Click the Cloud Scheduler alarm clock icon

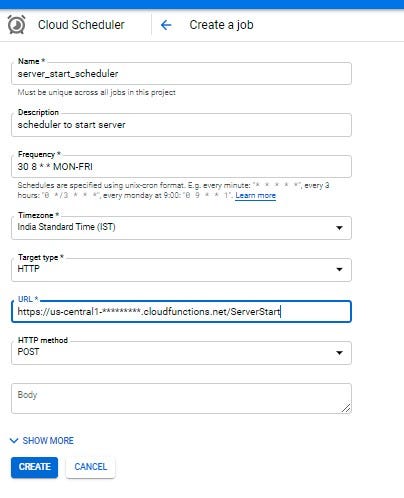point(16,25)
